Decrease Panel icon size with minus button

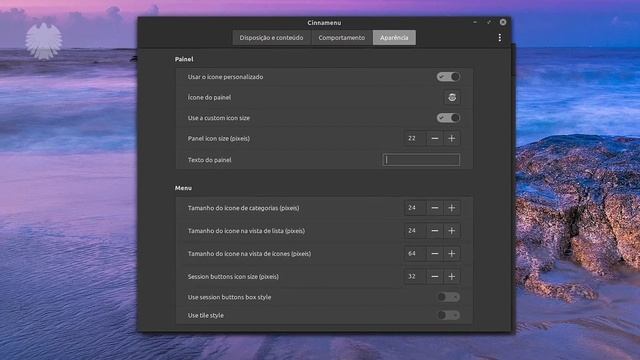pyautogui.click(x=435, y=138)
